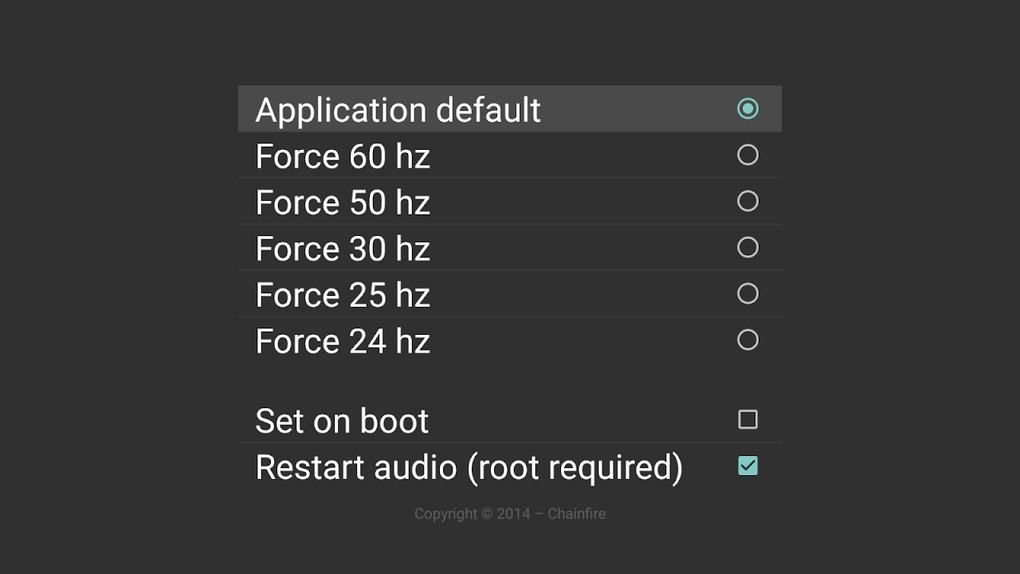Viewport: 1020px width, 574px height.
Task: Click the Force 30 hz label text
Action: 342,249
